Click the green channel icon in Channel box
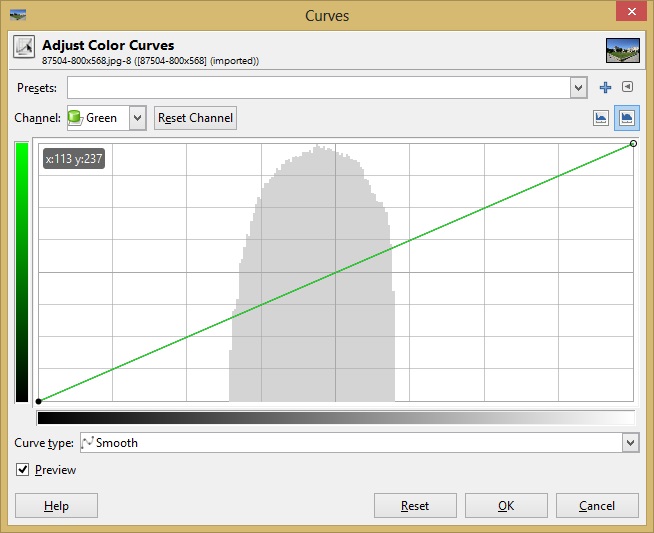The image size is (654, 533). pyautogui.click(x=75, y=118)
